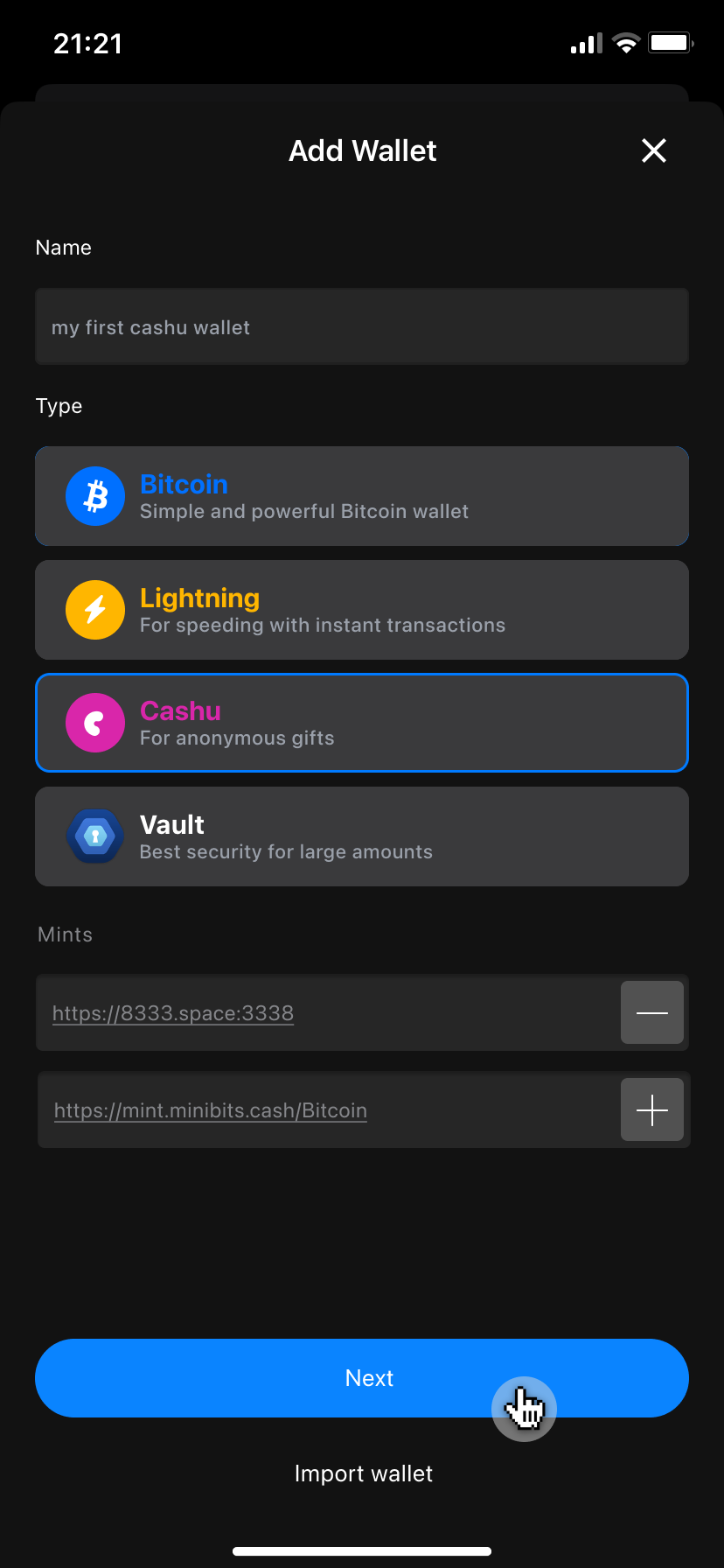Tap the cellular signal strength icon
Viewport: 724px width, 1568px height.
tap(586, 44)
